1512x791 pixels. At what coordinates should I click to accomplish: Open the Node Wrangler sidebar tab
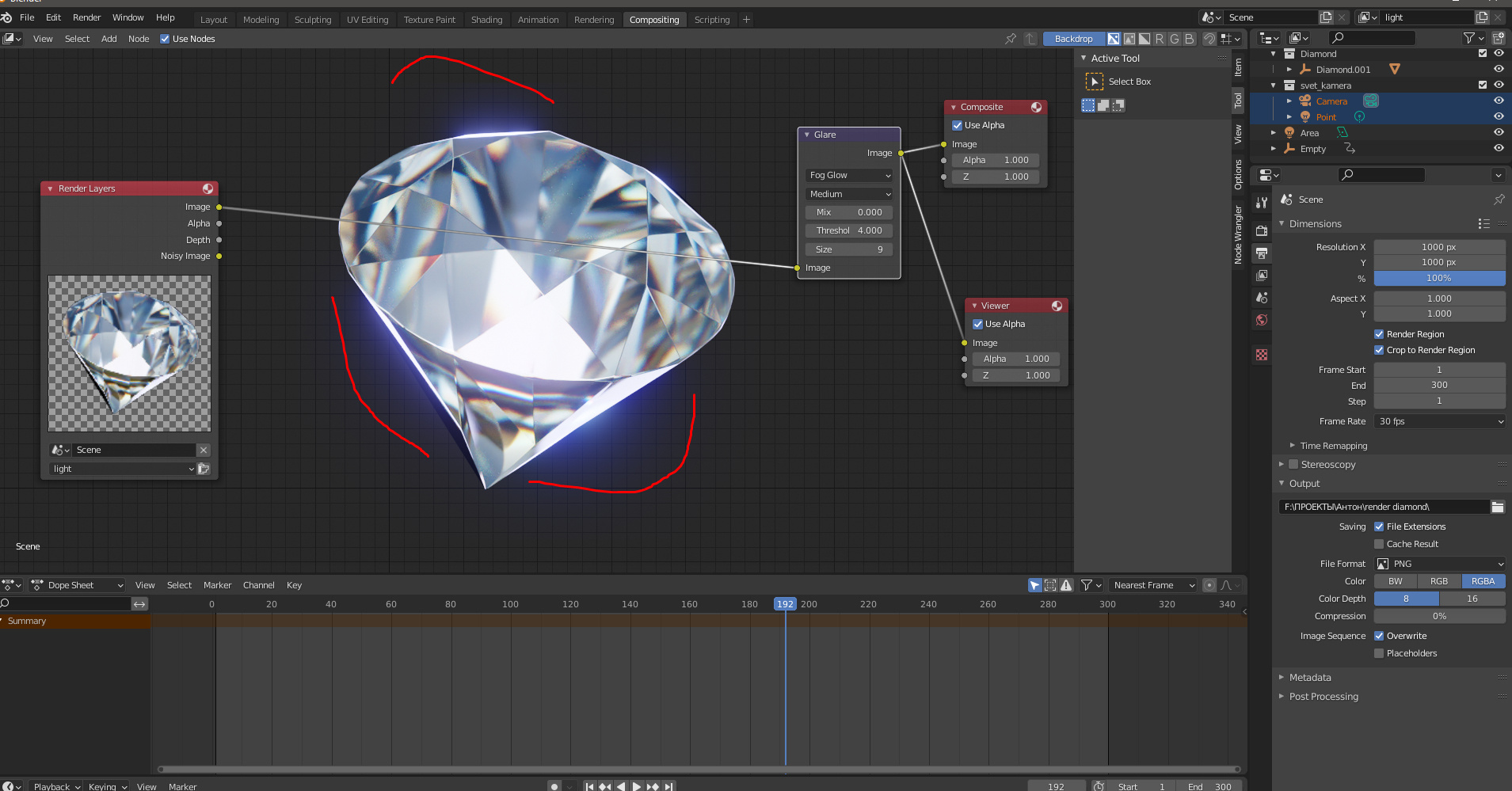tap(1238, 235)
